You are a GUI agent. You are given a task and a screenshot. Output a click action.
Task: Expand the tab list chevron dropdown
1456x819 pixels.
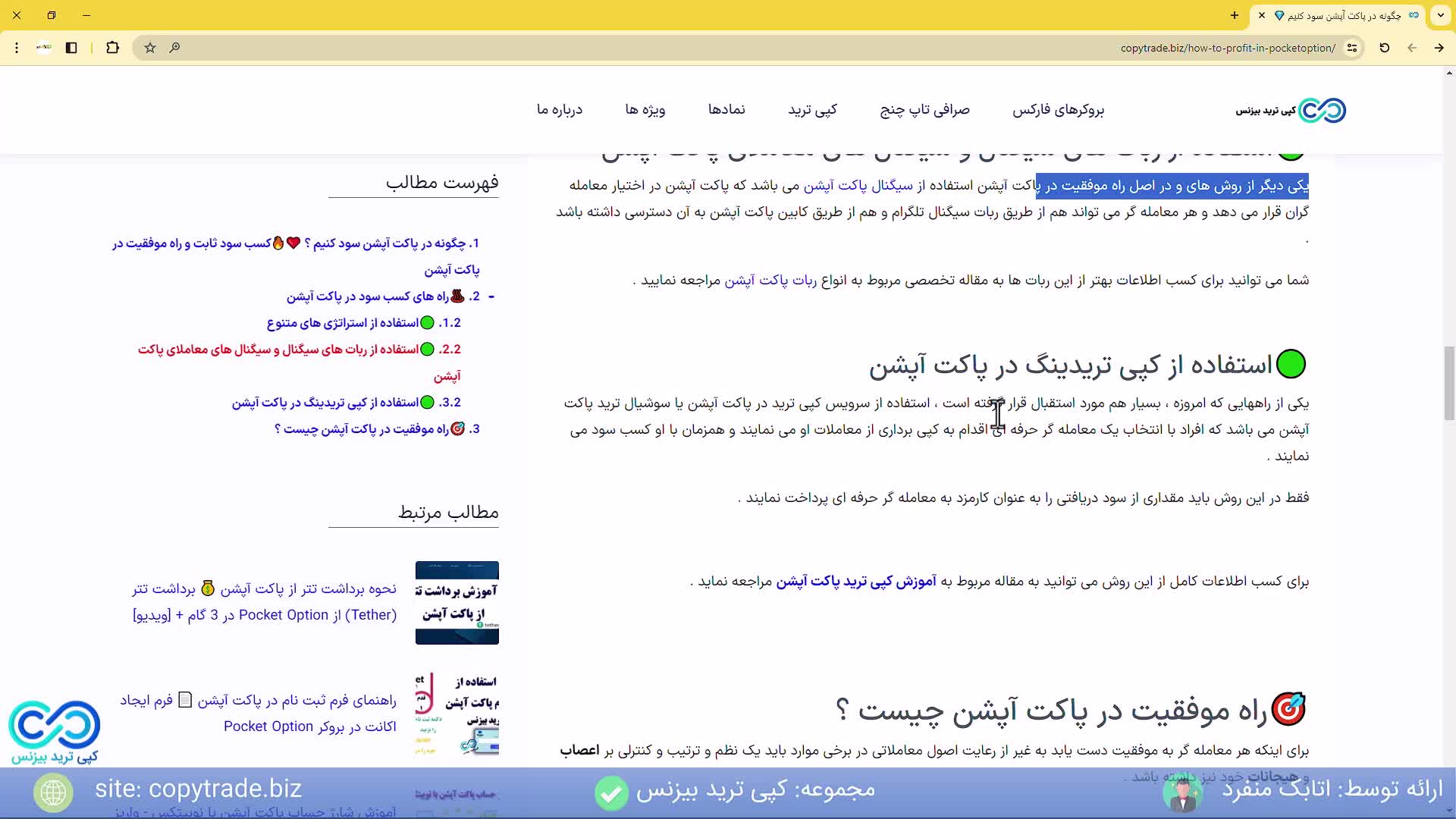pos(1440,15)
